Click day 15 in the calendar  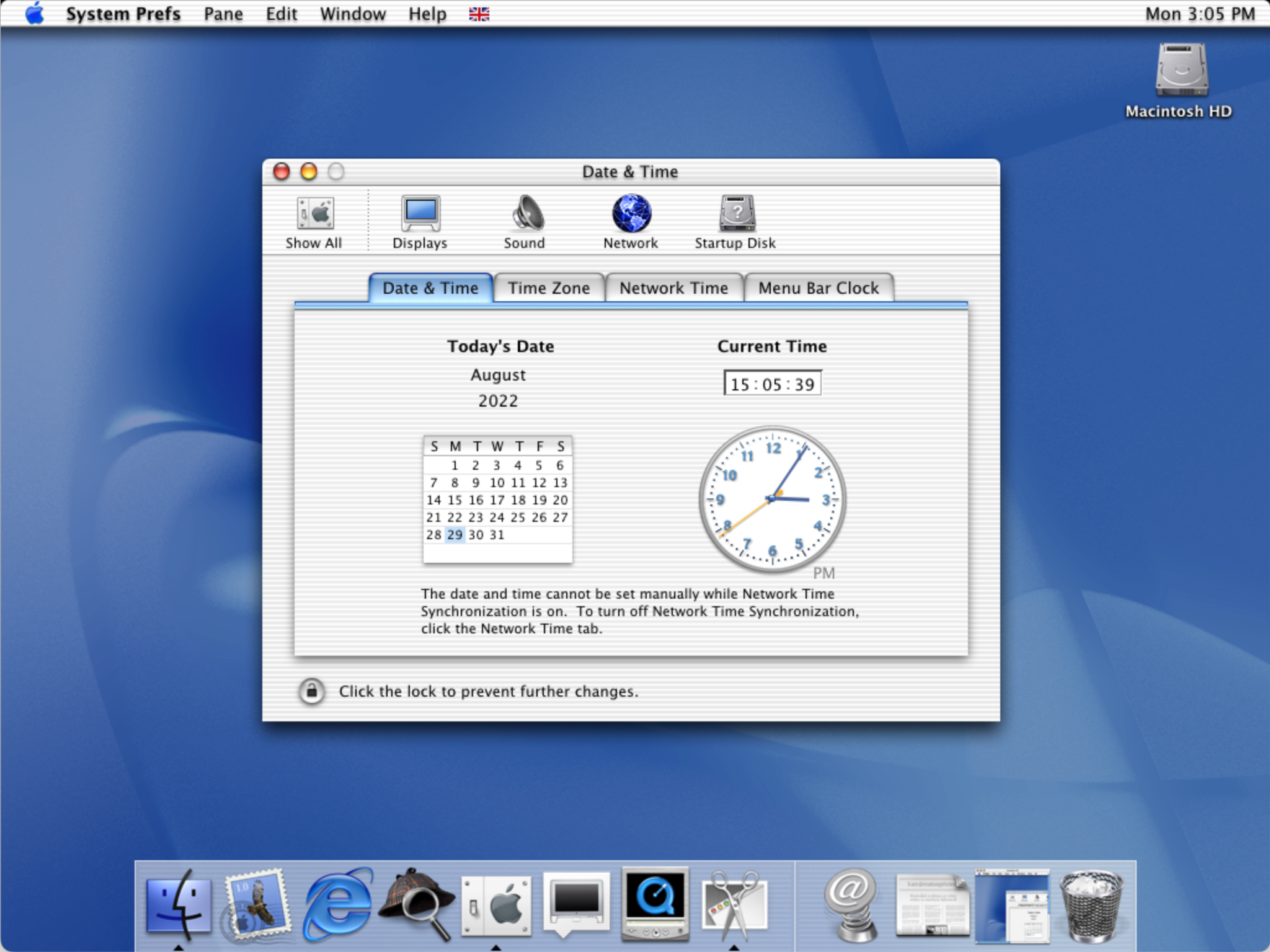[x=455, y=500]
